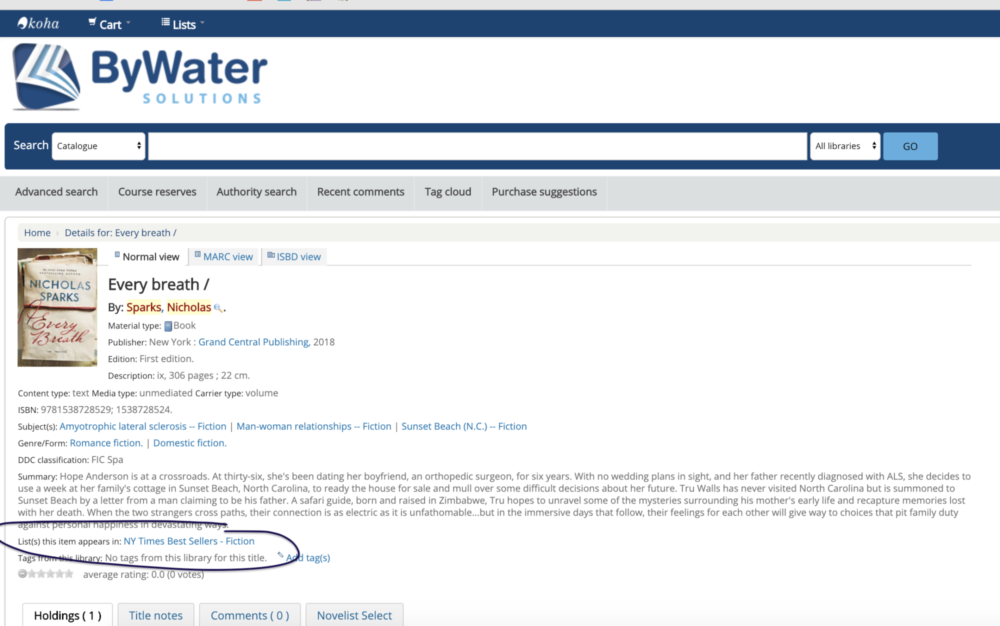Open Grand Central Publishing publisher link
Image resolution: width=1000 pixels, height=626 pixels.
[254, 342]
